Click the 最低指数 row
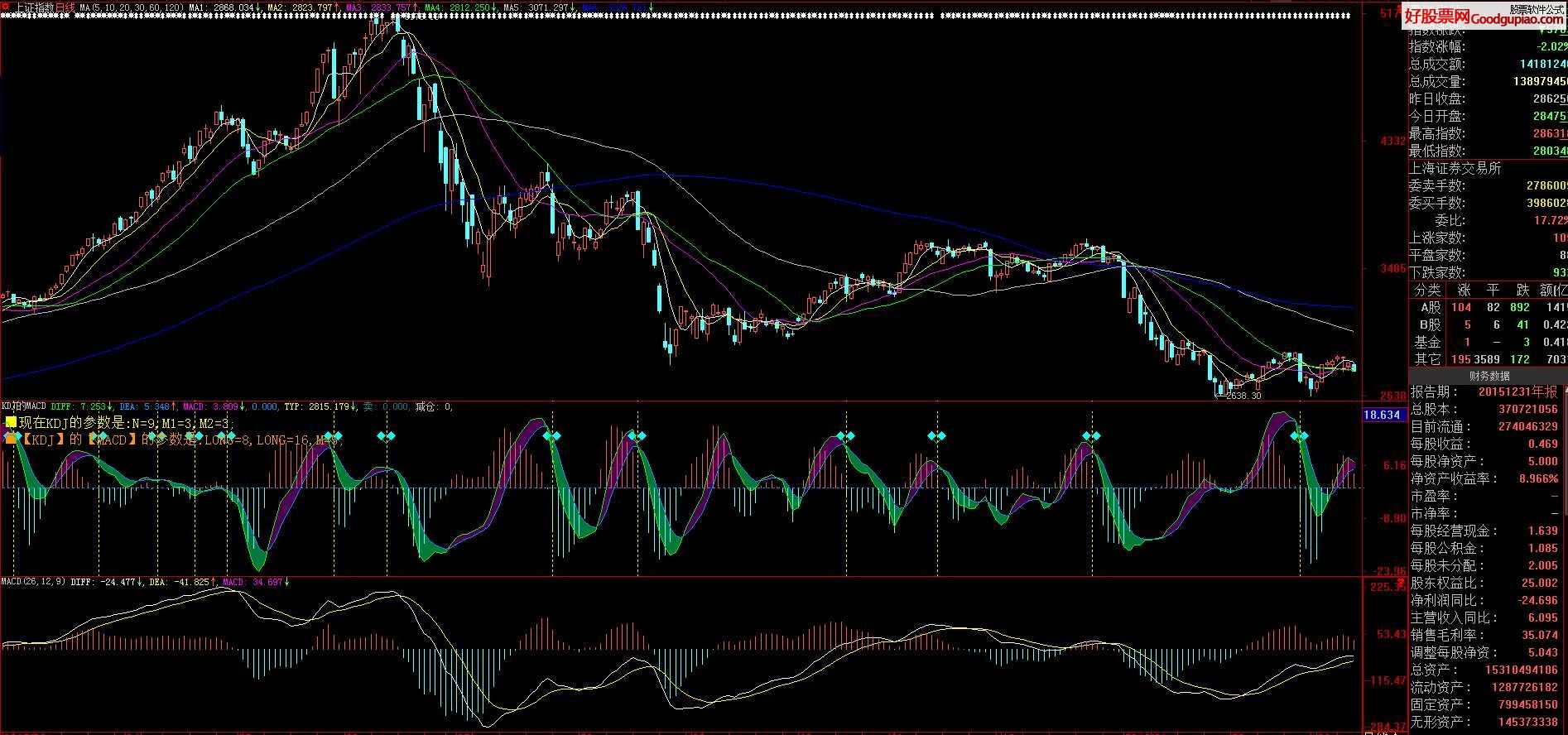Viewport: 1568px width, 735px height. click(x=1489, y=151)
